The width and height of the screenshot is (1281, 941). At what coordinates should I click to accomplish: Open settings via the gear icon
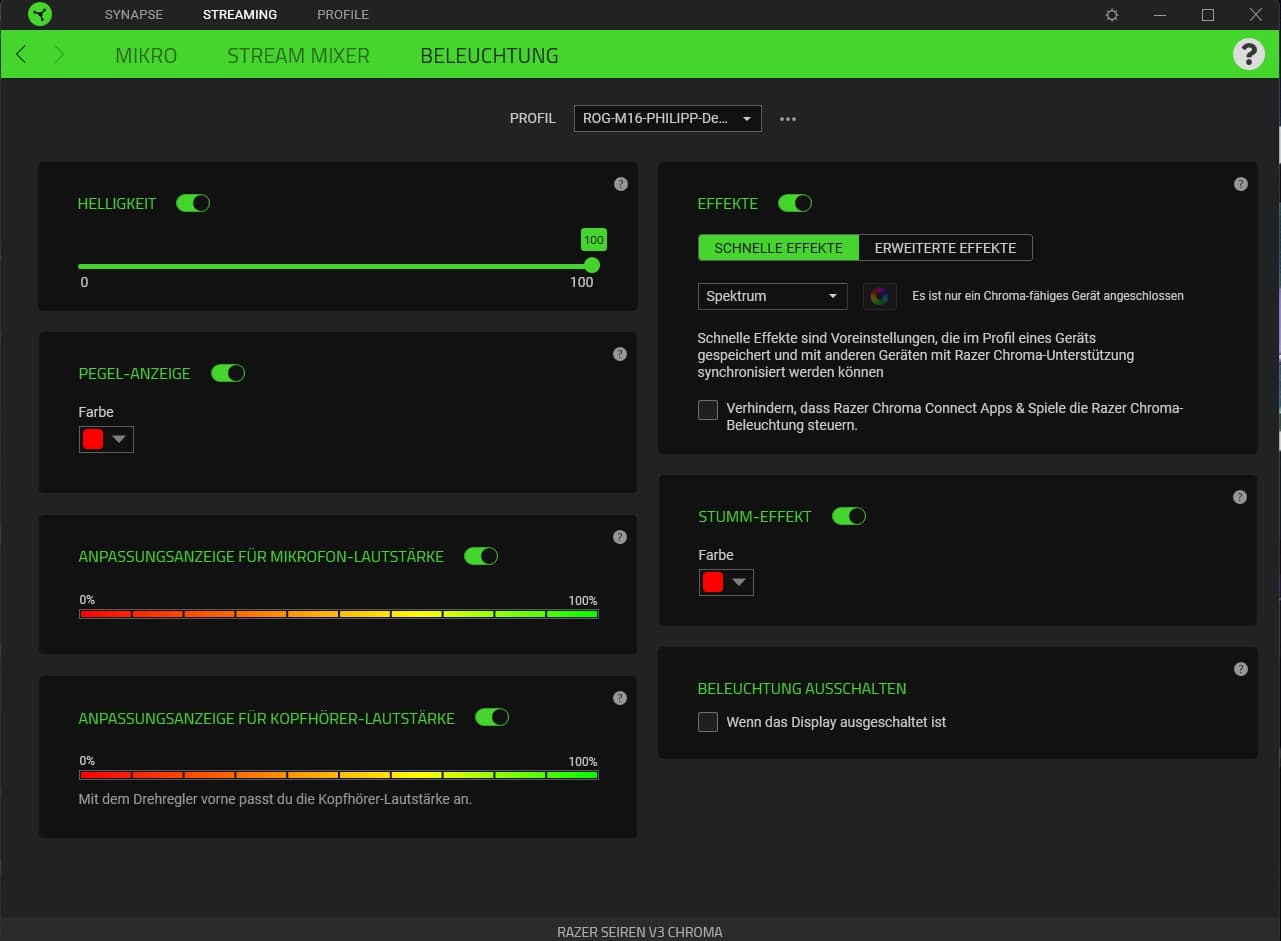(1112, 15)
